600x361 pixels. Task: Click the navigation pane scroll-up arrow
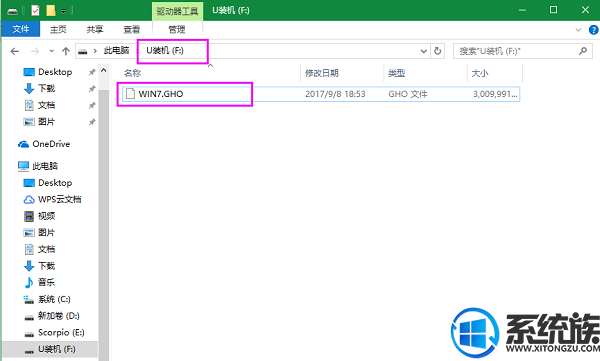104,71
